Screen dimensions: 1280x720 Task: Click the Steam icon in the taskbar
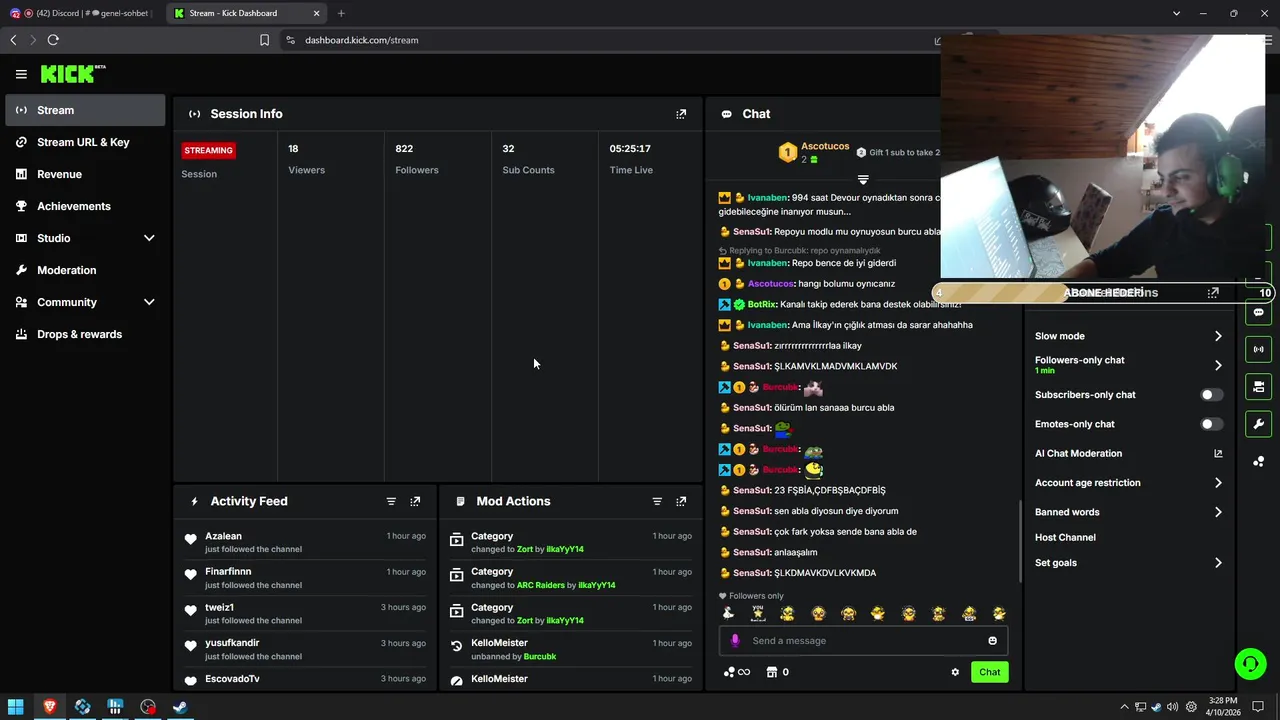click(180, 707)
